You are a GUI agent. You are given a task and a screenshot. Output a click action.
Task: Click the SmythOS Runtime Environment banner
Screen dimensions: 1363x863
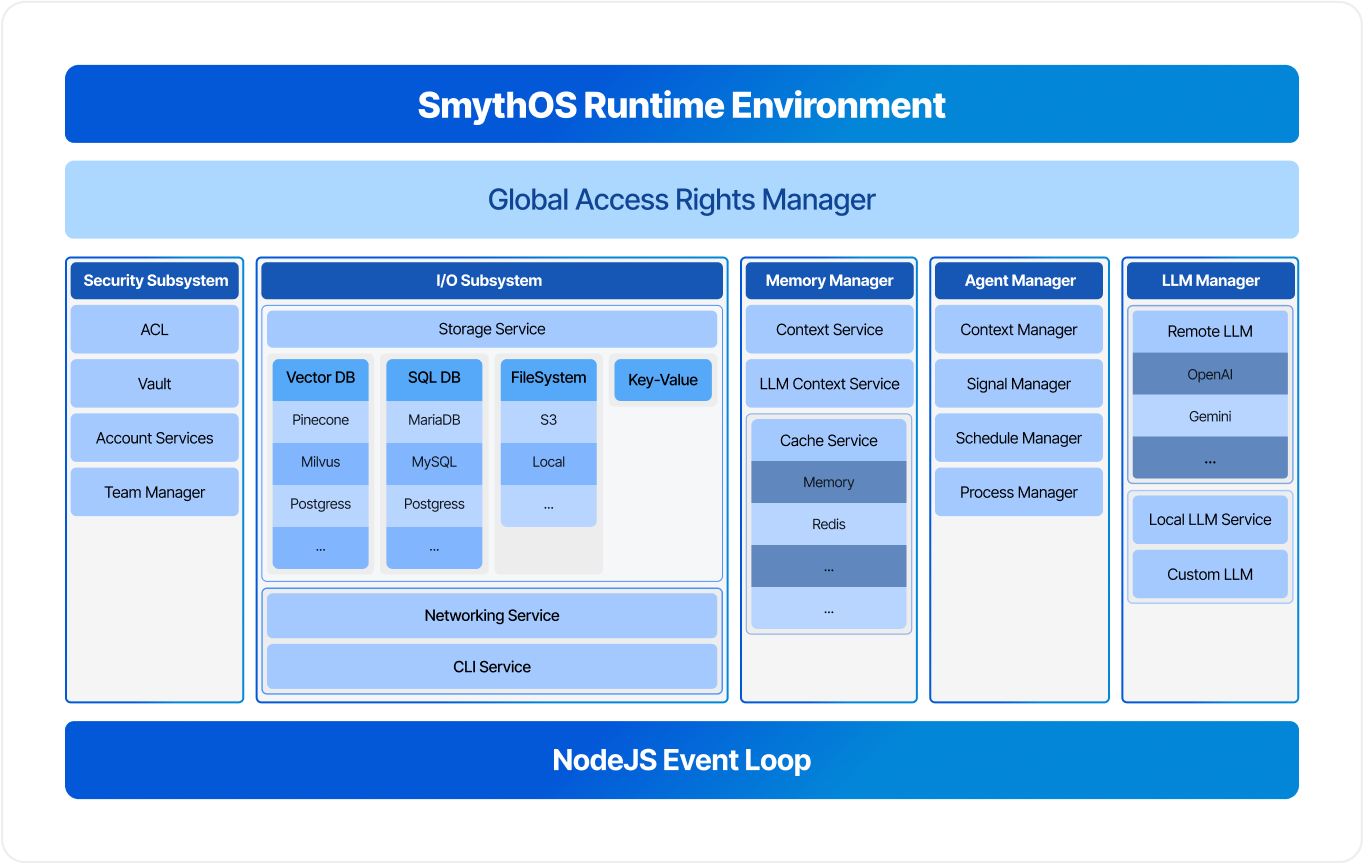[x=681, y=105]
